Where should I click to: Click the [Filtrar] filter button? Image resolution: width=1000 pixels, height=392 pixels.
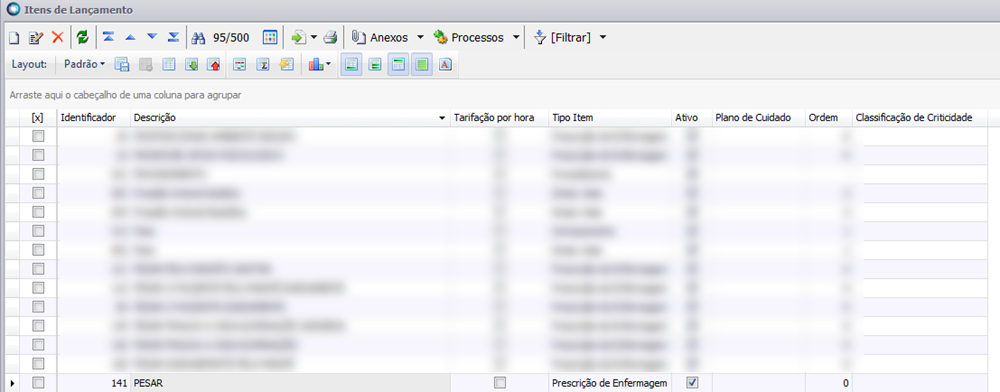[x=562, y=38]
